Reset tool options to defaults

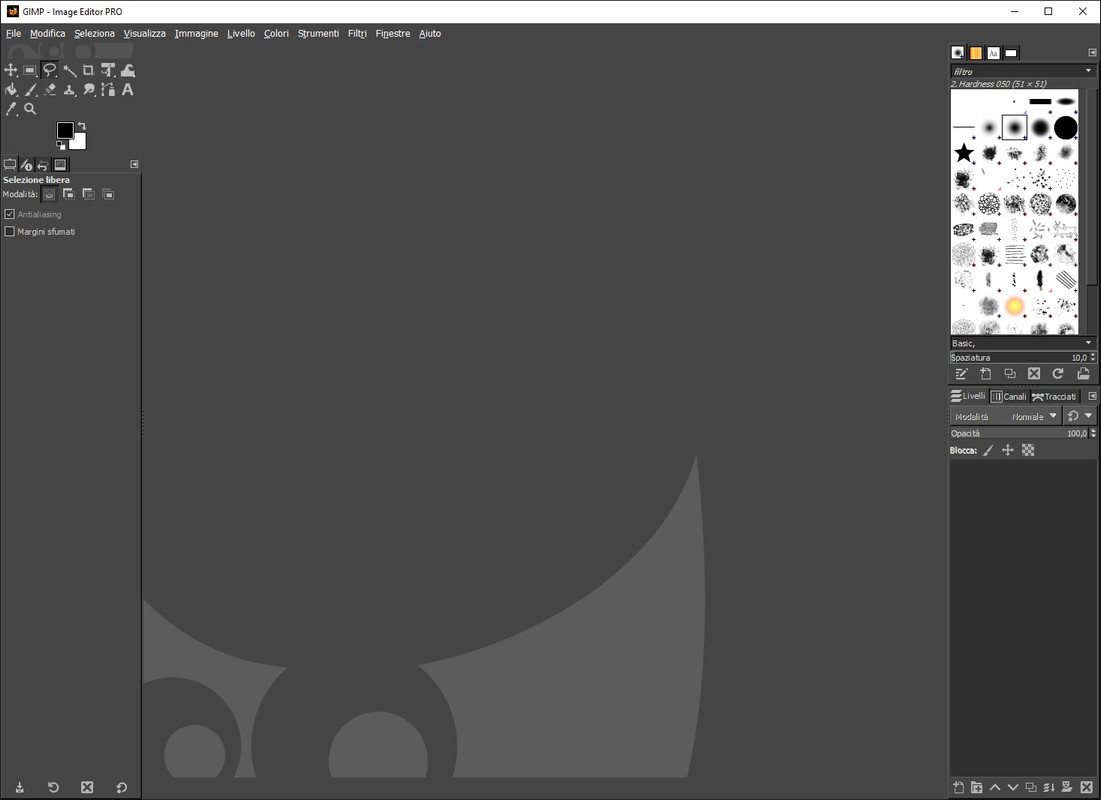tap(121, 787)
